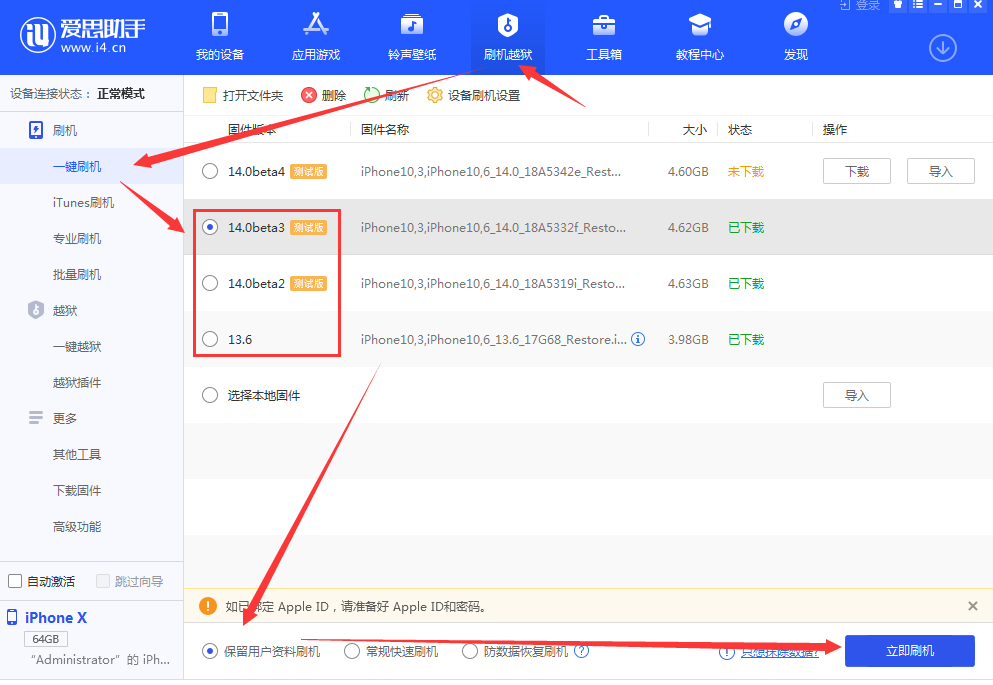Click the red 删除 delete button

(324, 96)
